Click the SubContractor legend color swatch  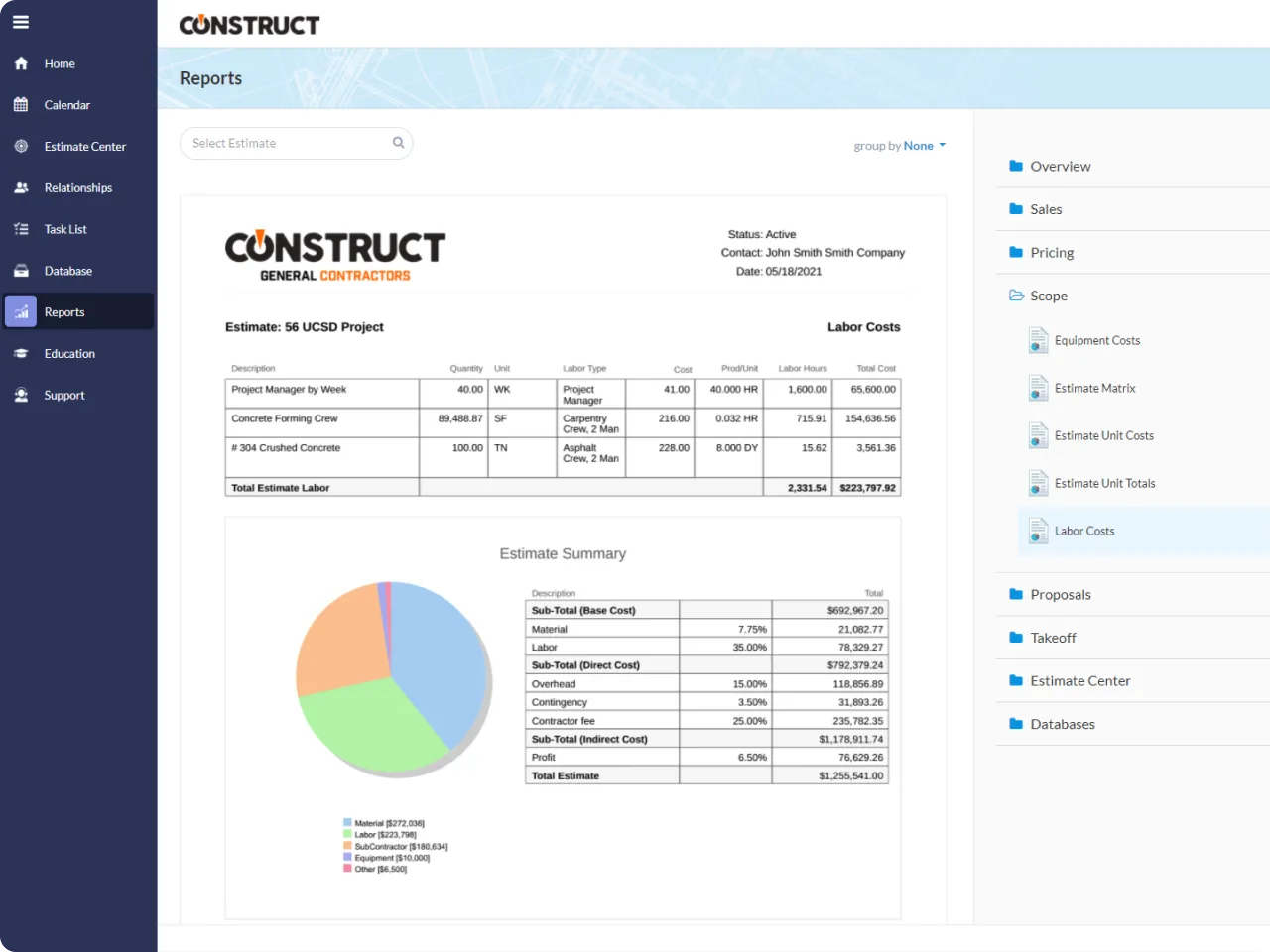point(347,846)
